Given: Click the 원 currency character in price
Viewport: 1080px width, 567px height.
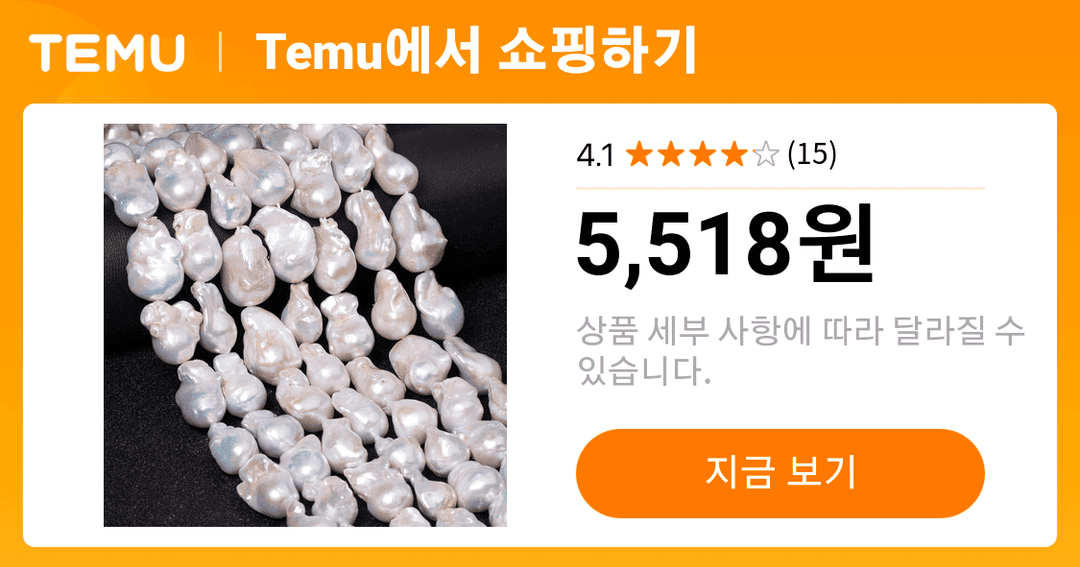Looking at the screenshot, I should tap(835, 245).
